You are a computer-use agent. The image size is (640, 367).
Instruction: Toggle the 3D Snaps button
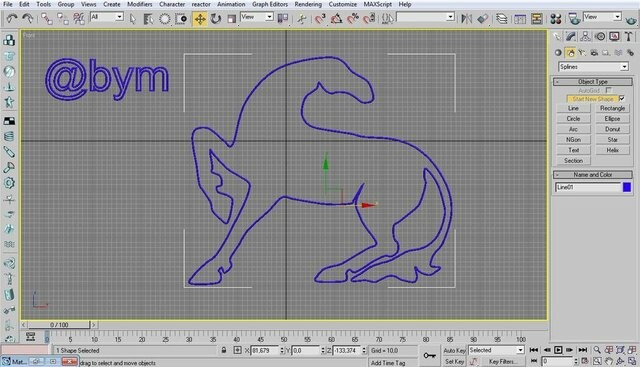pos(320,18)
